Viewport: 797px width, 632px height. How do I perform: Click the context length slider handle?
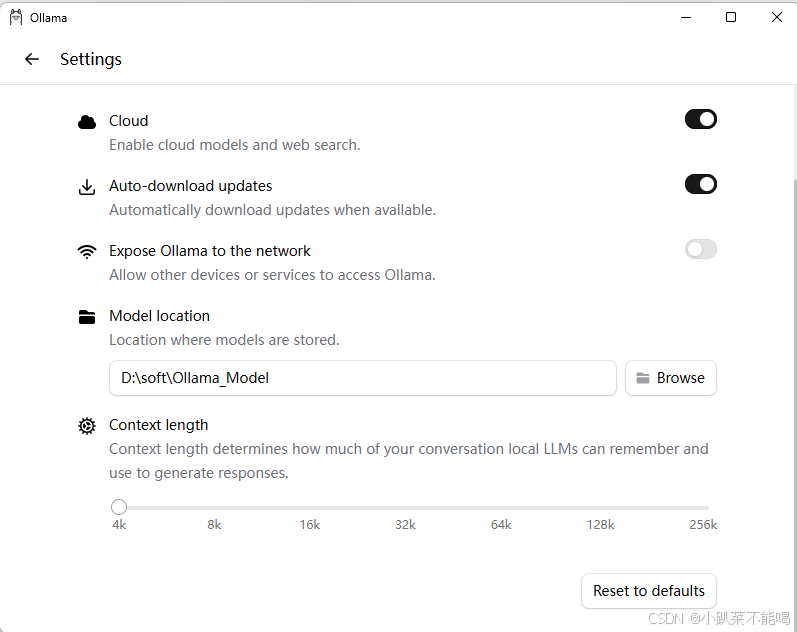click(119, 507)
